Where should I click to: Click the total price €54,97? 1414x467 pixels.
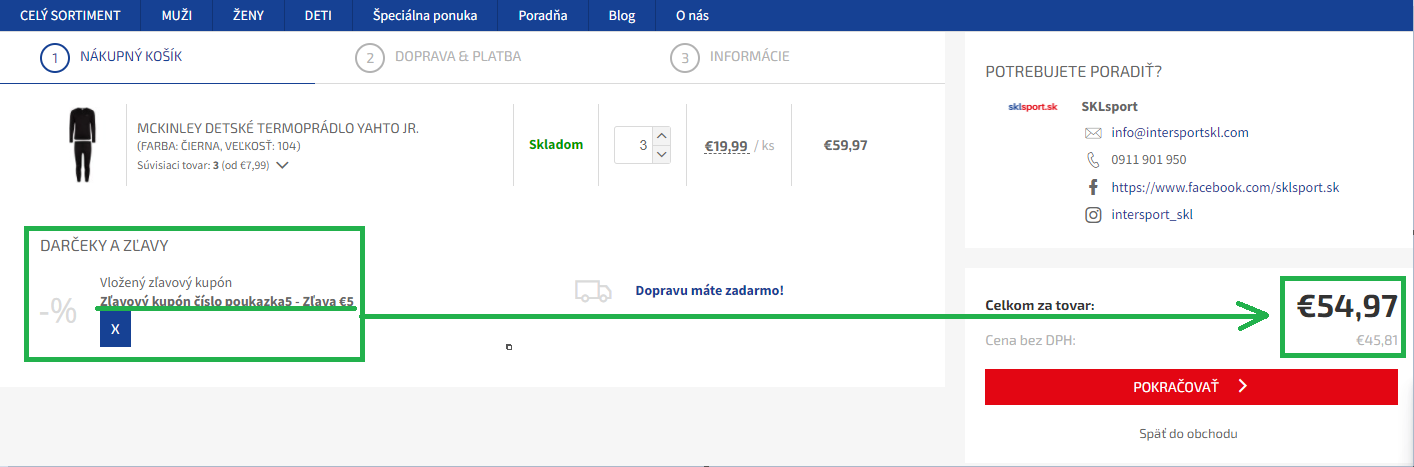click(1347, 309)
